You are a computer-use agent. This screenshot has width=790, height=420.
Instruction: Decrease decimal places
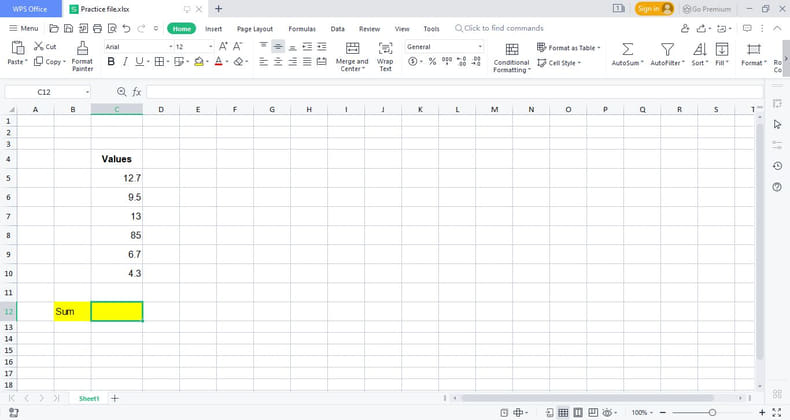point(476,61)
